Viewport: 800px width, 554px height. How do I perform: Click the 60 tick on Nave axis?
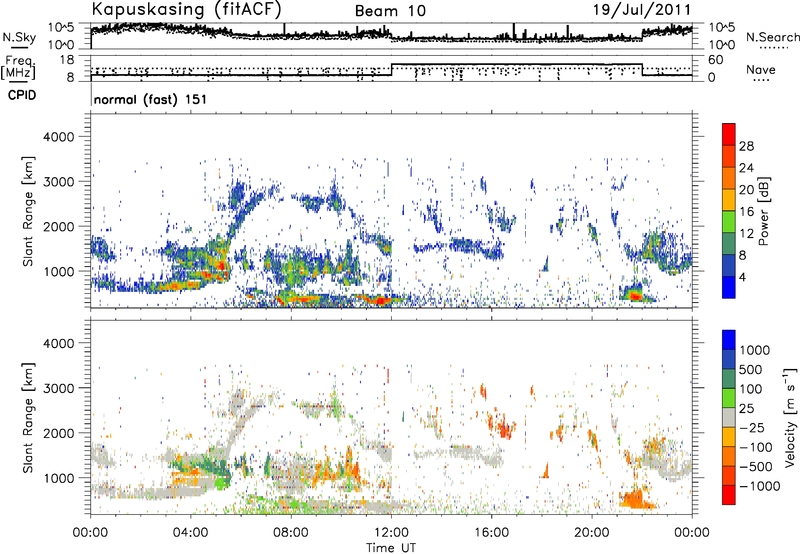[716, 60]
